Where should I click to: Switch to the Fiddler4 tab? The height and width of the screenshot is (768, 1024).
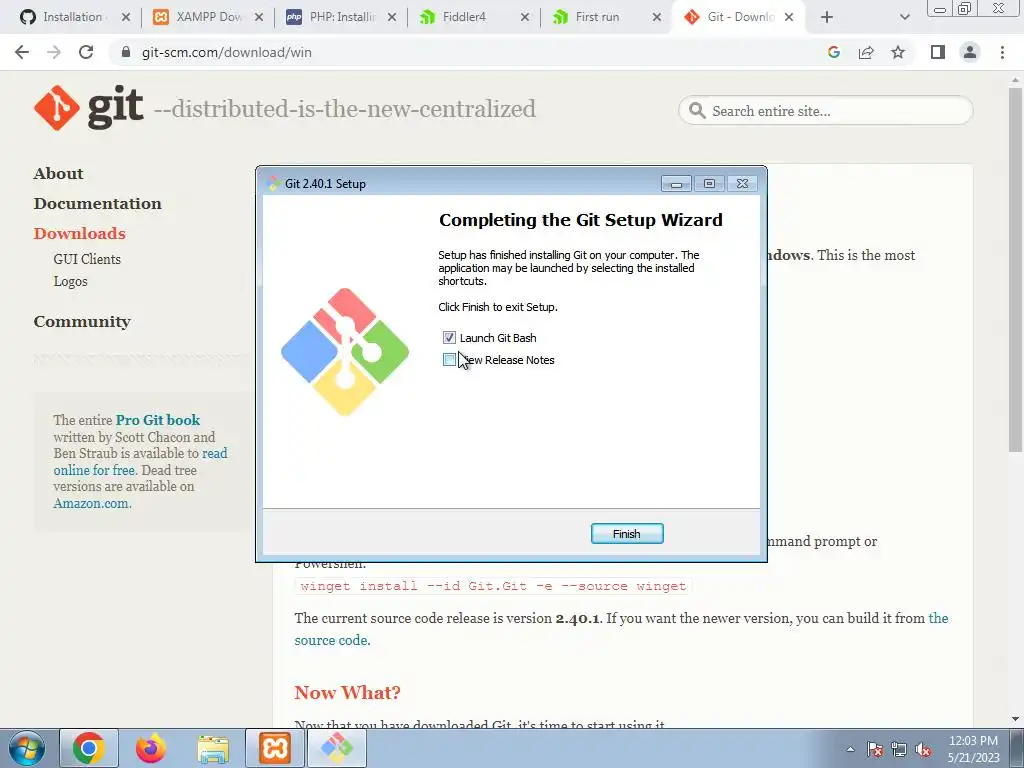tap(473, 17)
